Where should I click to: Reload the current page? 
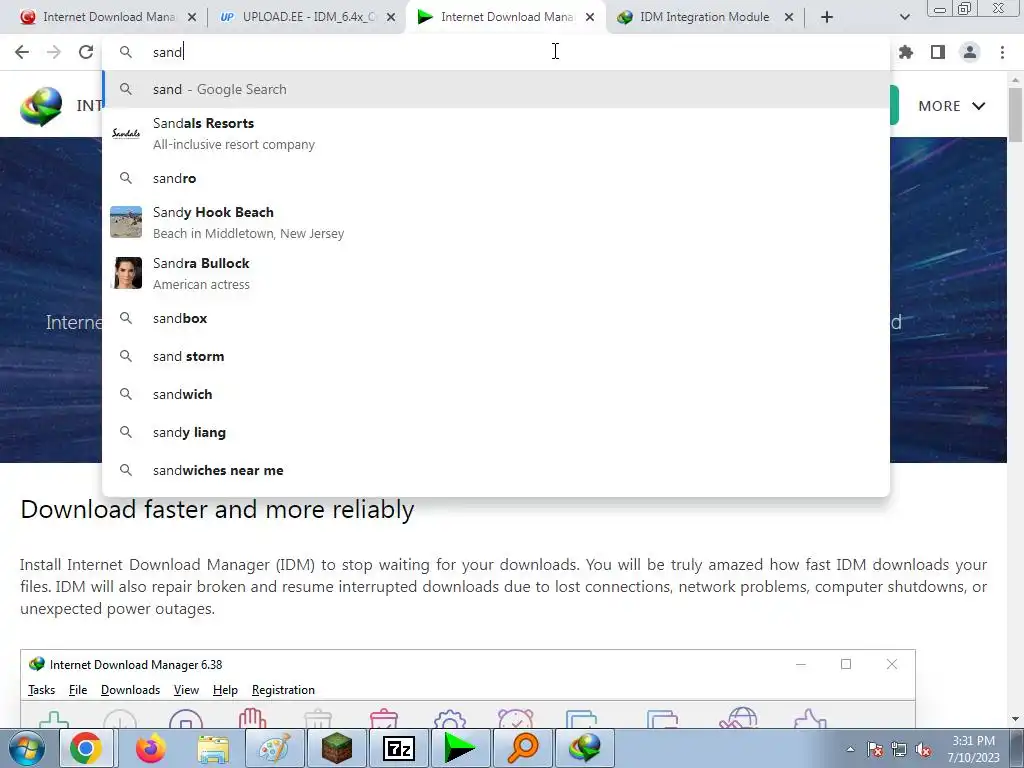pyautogui.click(x=86, y=52)
